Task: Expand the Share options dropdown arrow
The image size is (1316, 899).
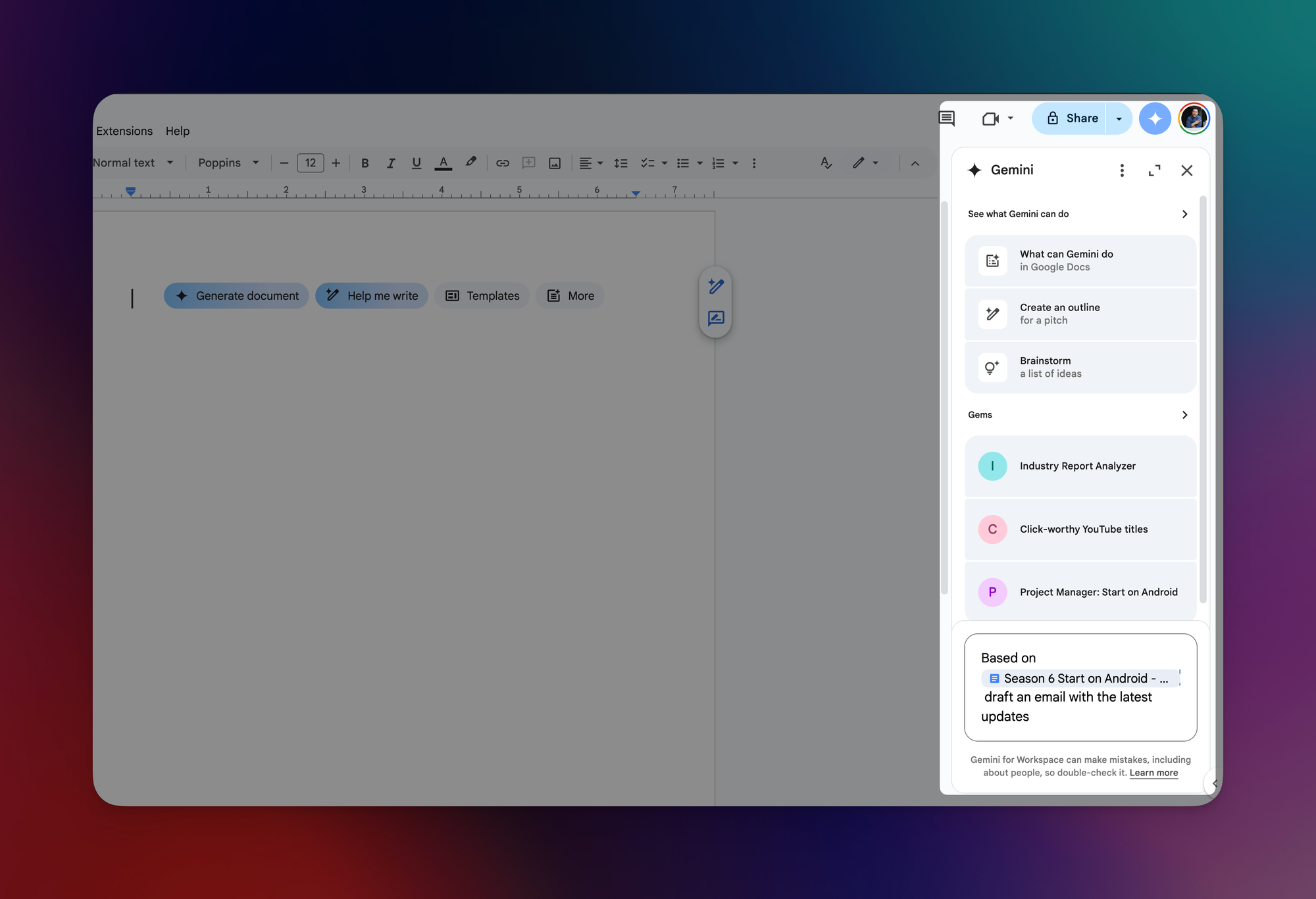Action: tap(1119, 118)
